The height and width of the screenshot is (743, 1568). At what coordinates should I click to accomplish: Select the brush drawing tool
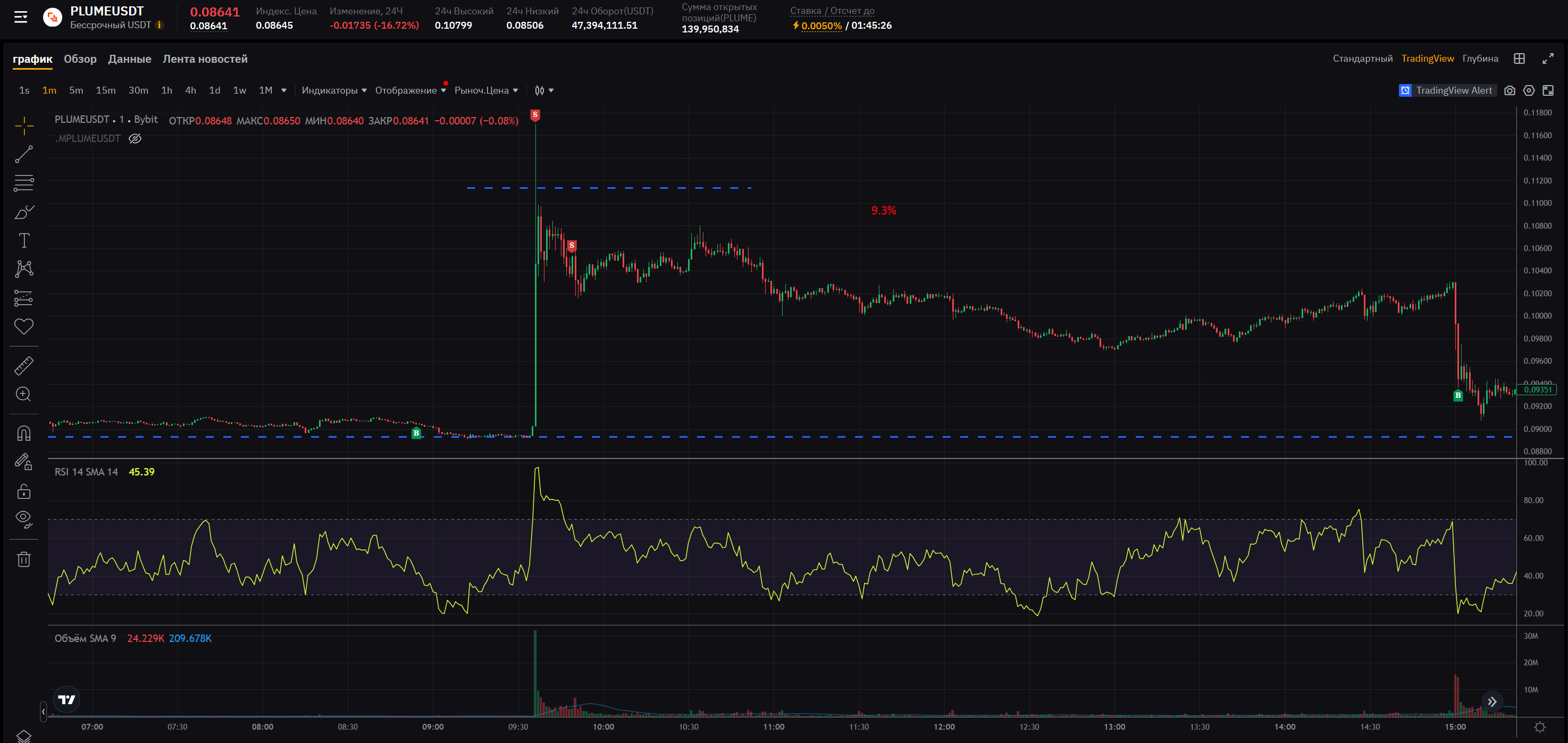tap(24, 212)
